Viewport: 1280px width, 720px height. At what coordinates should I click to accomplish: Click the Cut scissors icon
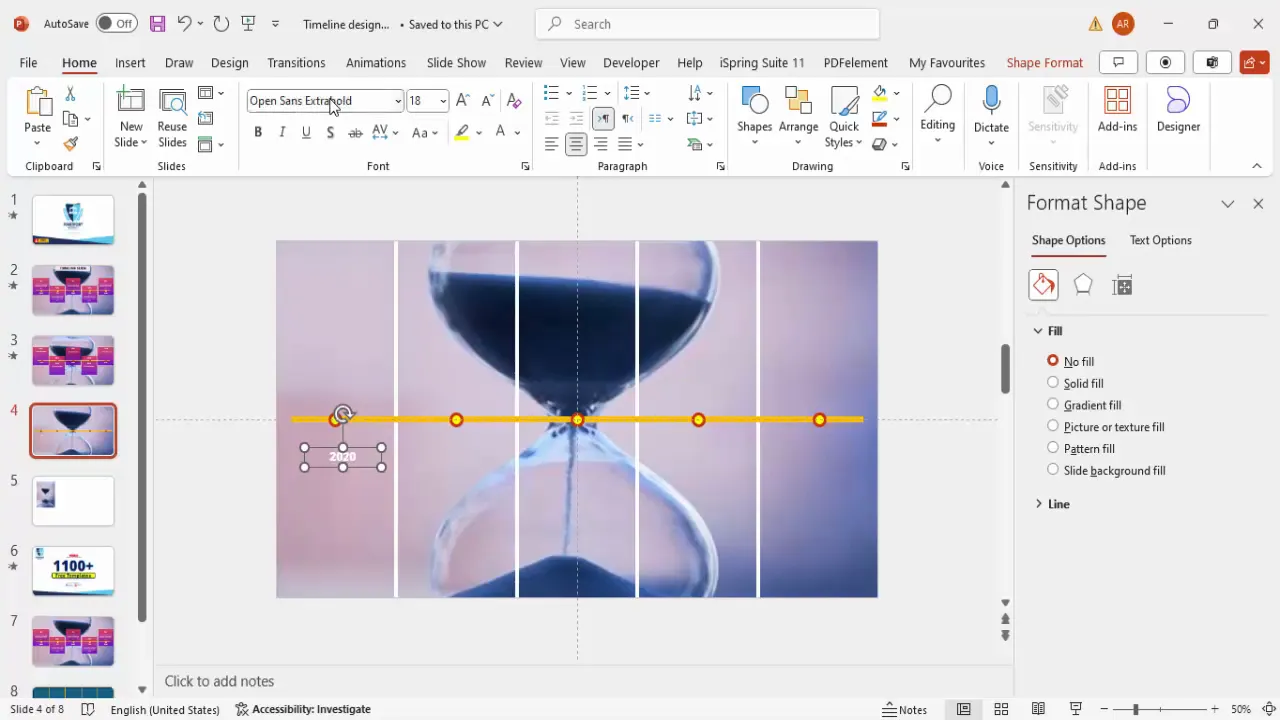click(70, 94)
